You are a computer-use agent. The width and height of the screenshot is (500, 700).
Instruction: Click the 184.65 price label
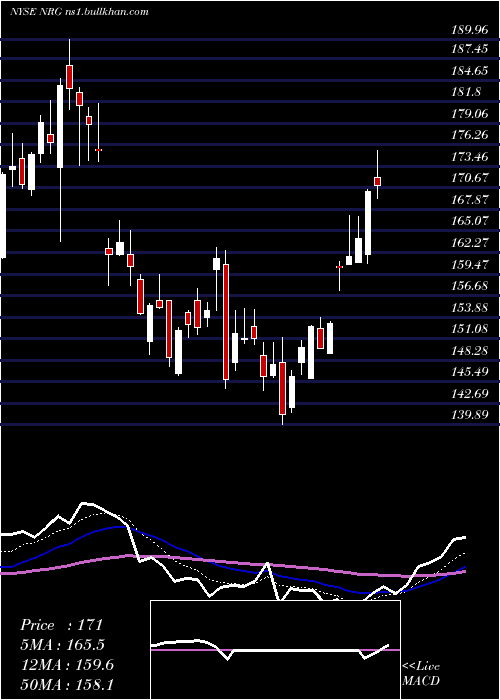click(470, 70)
